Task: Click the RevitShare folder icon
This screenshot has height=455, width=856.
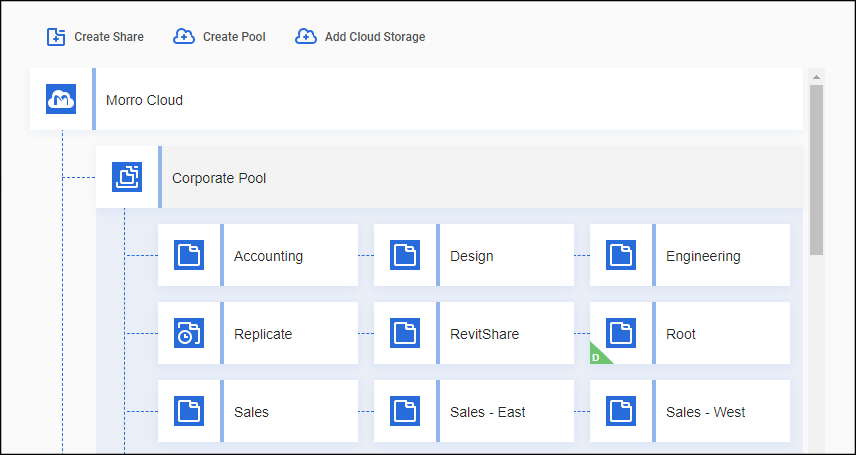Action: [x=405, y=333]
